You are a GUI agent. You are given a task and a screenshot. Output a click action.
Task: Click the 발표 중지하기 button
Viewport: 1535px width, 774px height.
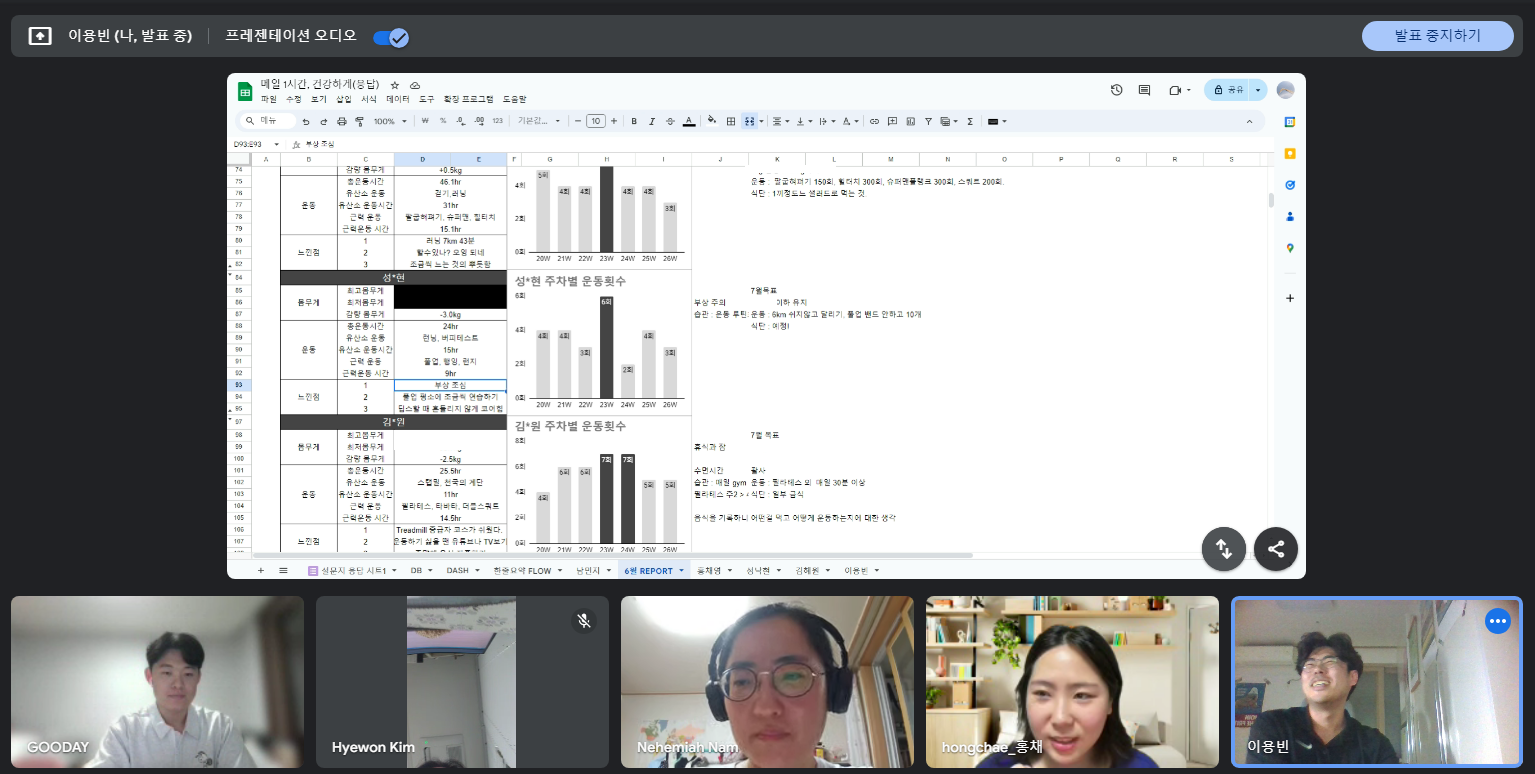click(x=1437, y=36)
